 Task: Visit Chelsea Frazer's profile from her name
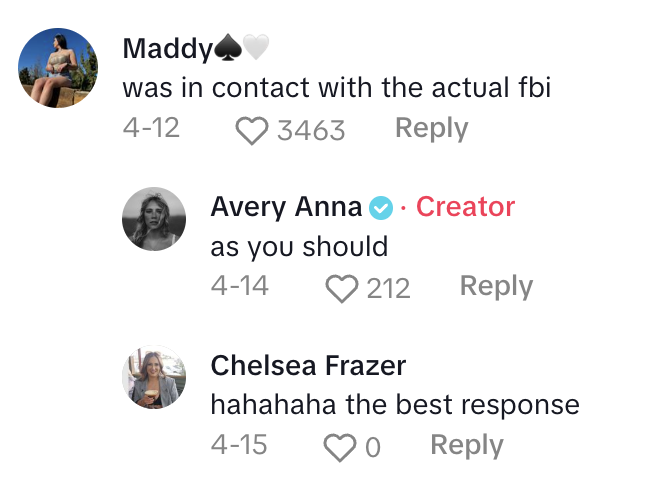point(308,366)
